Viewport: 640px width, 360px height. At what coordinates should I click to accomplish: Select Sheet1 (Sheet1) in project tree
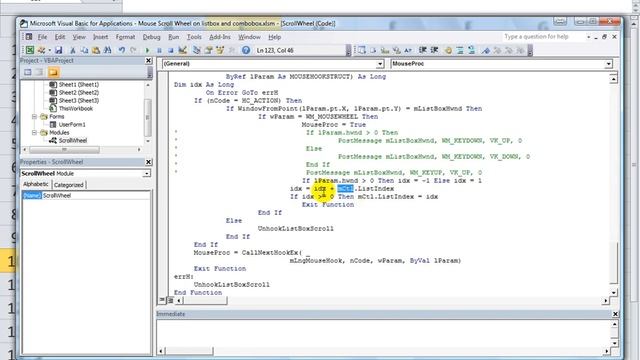click(x=78, y=84)
